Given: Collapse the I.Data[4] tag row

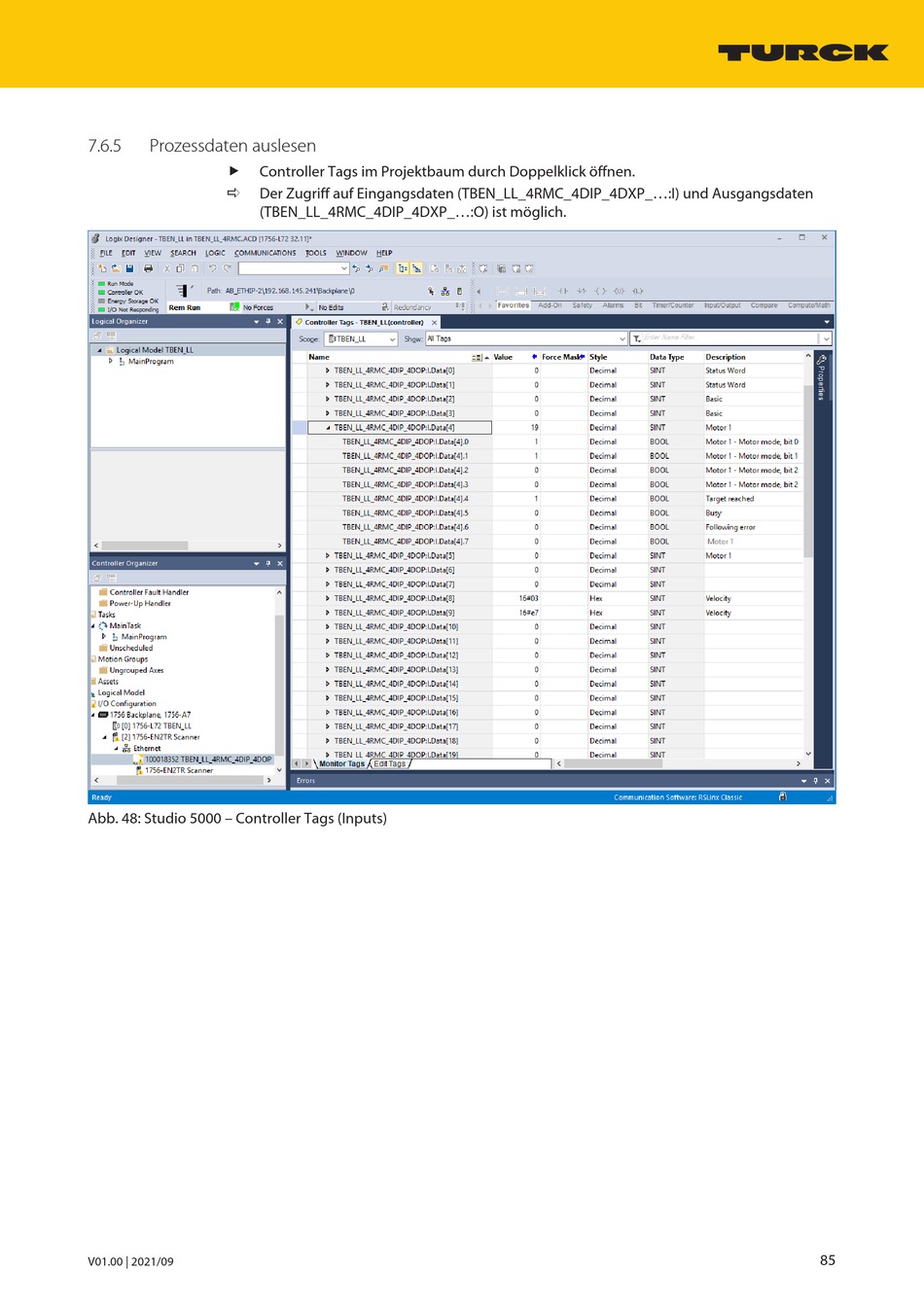Looking at the screenshot, I should [x=329, y=428].
